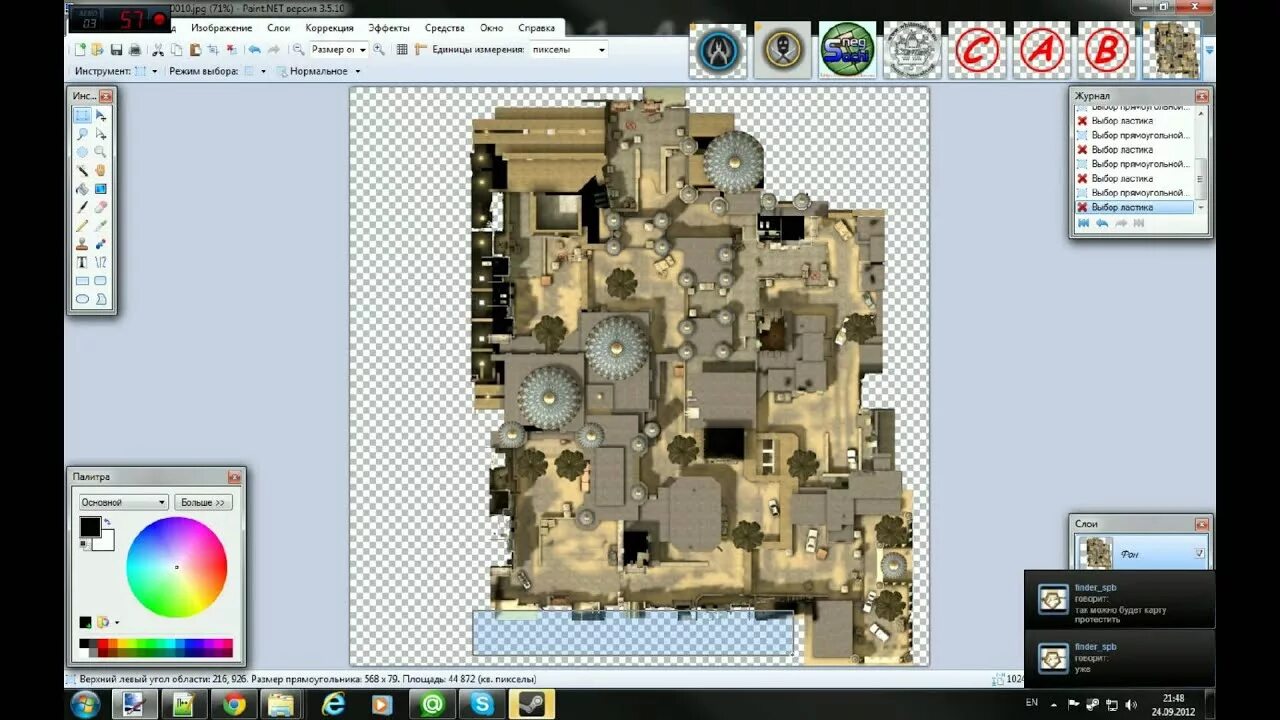Select the Paint Bucket tool

point(82,189)
